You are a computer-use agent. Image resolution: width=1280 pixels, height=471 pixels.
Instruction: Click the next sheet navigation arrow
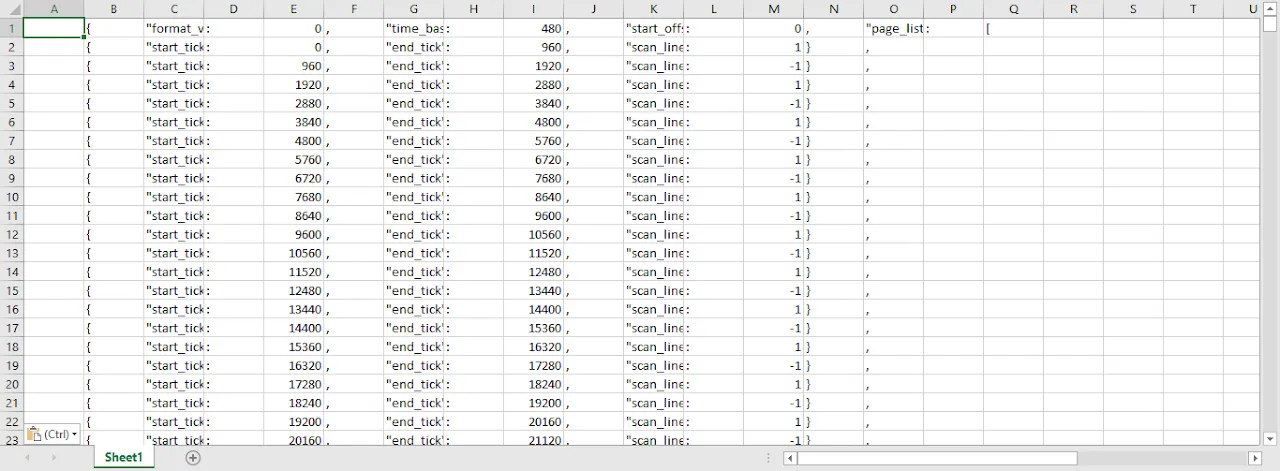[53, 458]
